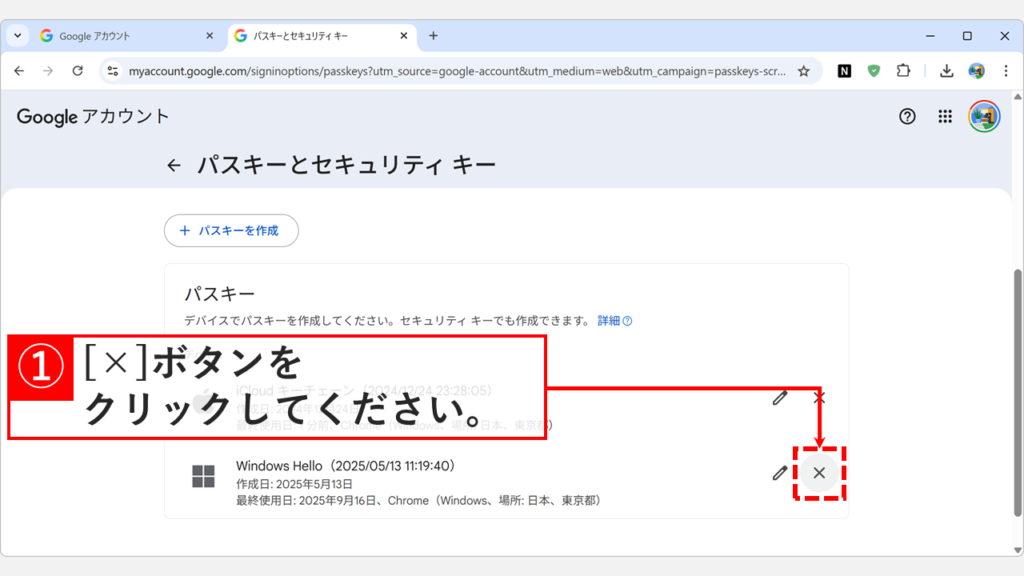Click the green shield extension icon
1024x576 pixels.
(874, 71)
